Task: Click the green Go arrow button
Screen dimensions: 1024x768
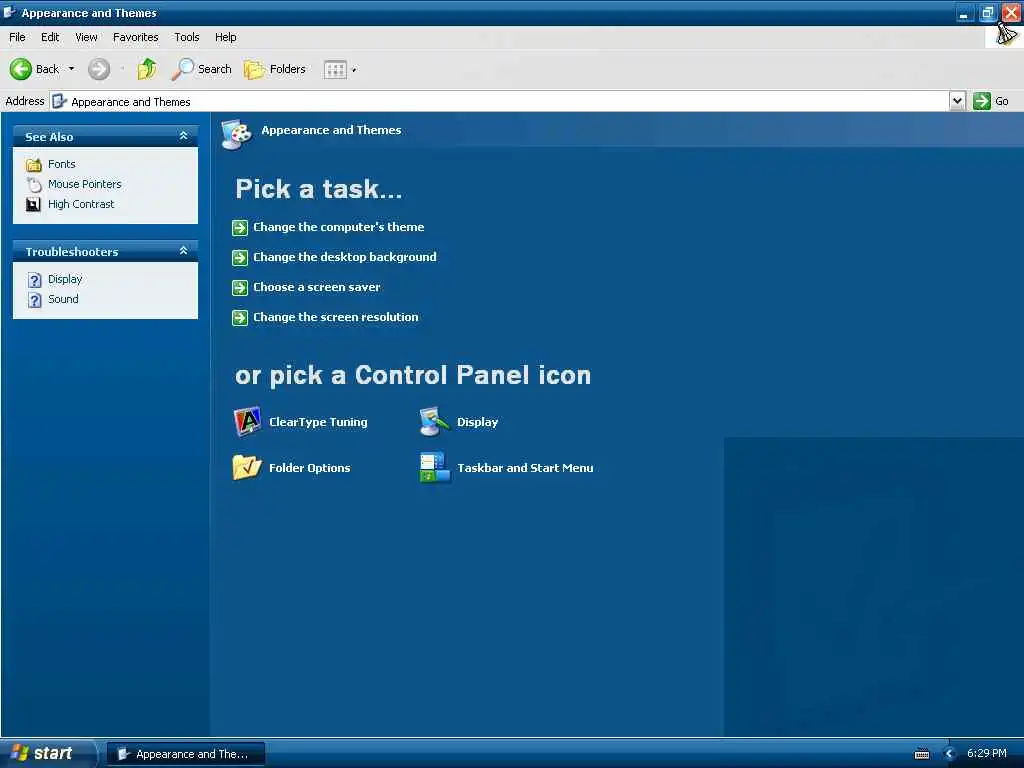Action: 982,101
